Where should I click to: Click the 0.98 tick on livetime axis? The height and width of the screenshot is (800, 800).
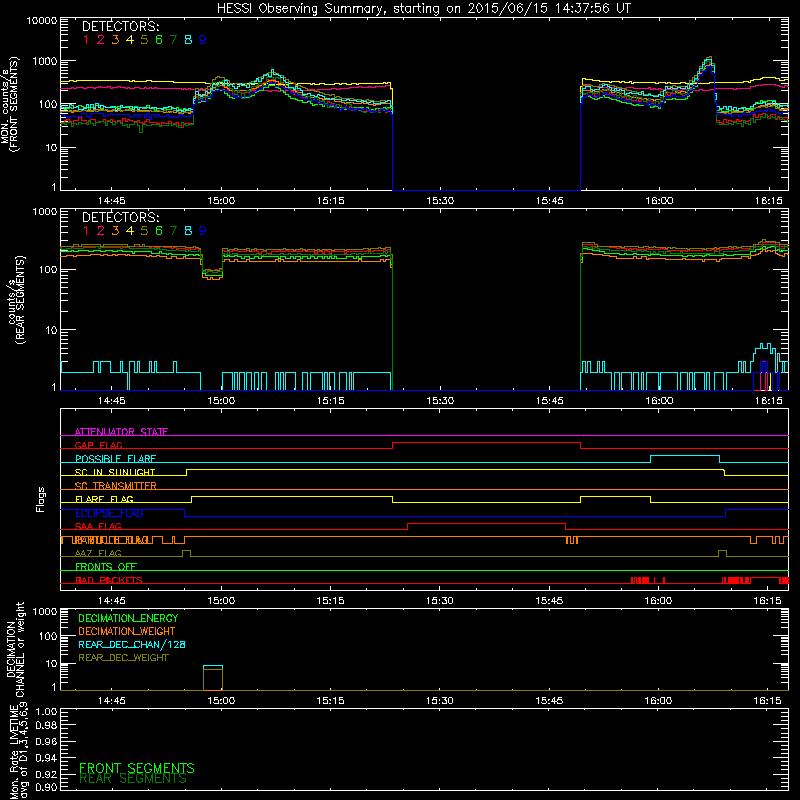pos(46,726)
